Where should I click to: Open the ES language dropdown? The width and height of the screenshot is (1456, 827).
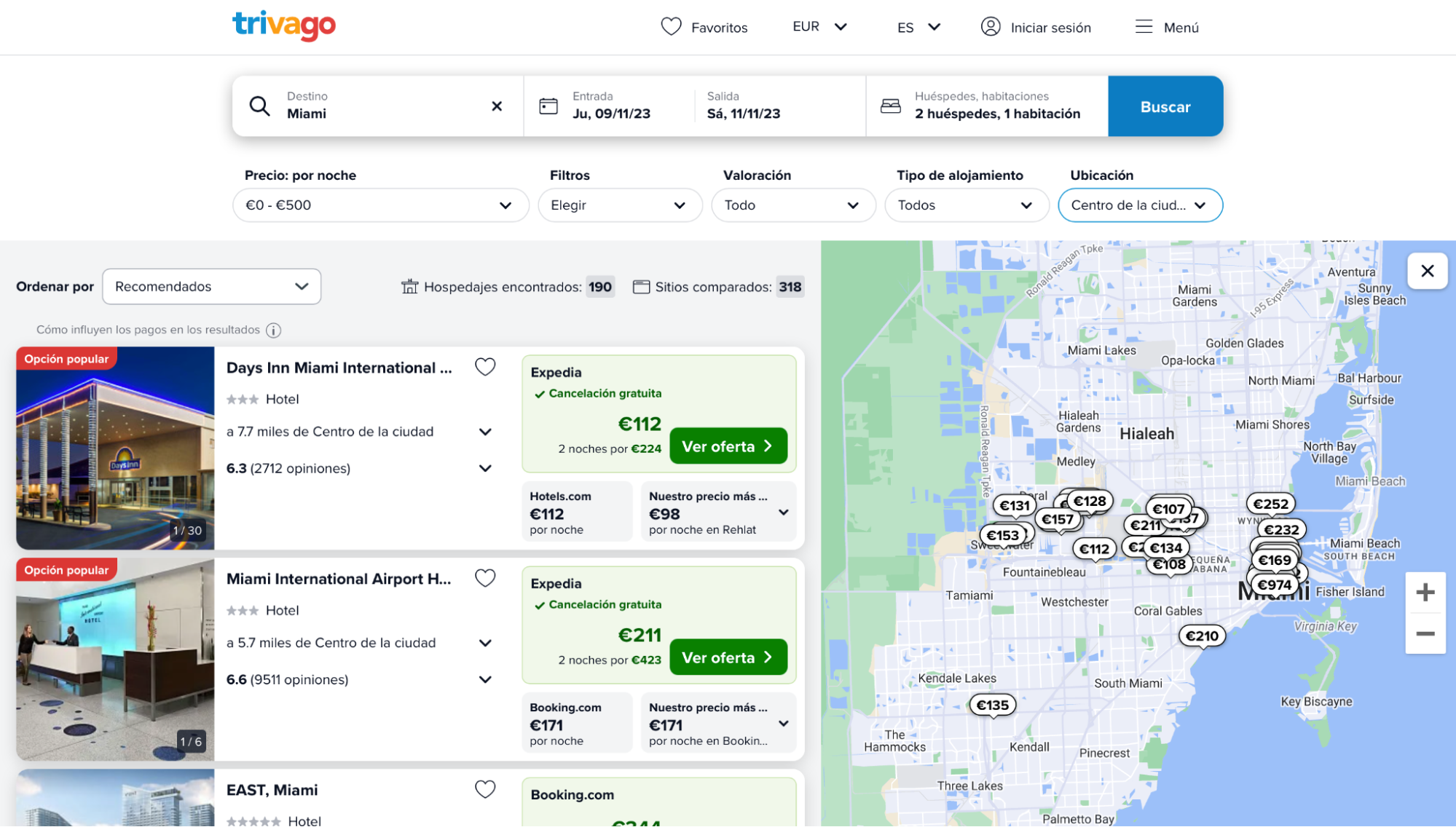919,27
